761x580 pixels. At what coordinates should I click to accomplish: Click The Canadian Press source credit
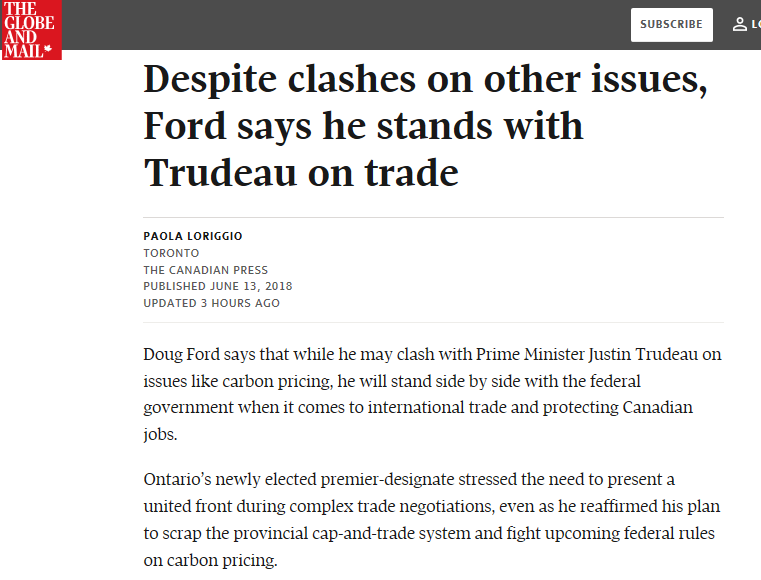205,270
